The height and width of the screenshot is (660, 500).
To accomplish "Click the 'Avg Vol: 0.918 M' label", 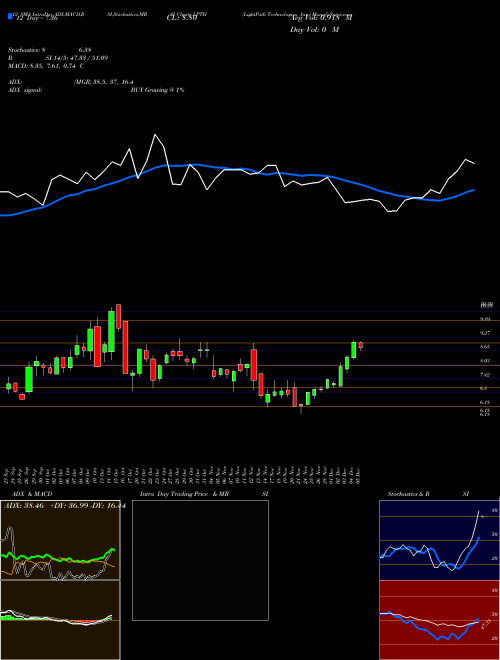I will (321, 18).
